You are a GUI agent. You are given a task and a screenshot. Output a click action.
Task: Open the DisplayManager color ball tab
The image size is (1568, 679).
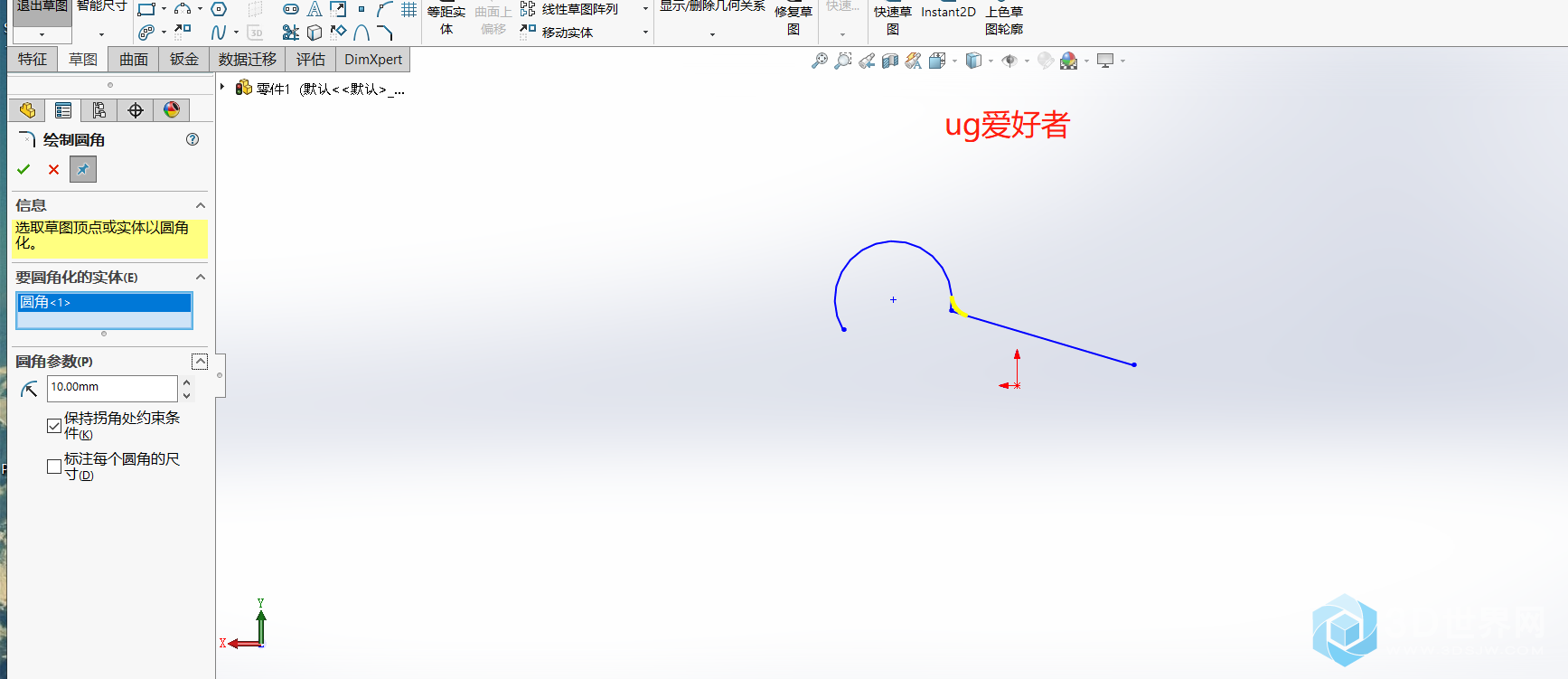[172, 110]
